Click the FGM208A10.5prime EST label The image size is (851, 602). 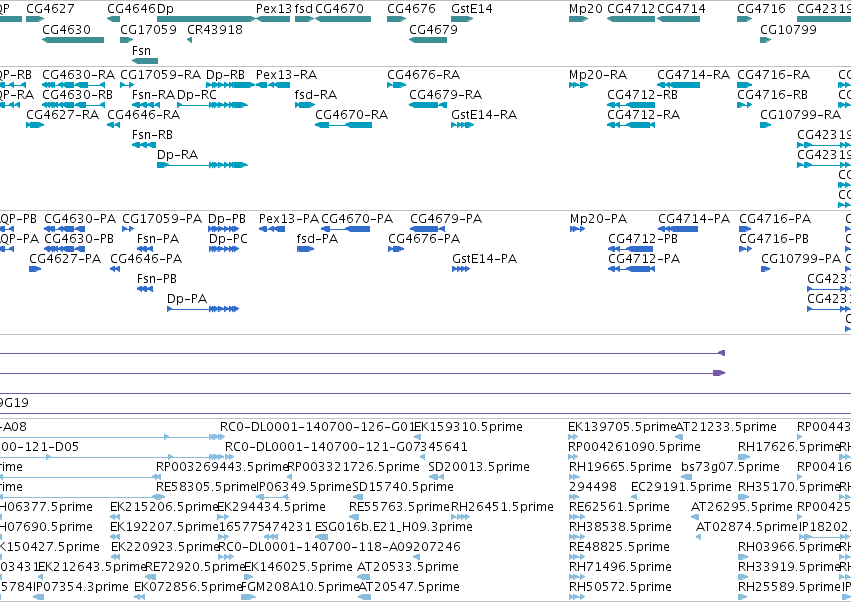click(300, 587)
